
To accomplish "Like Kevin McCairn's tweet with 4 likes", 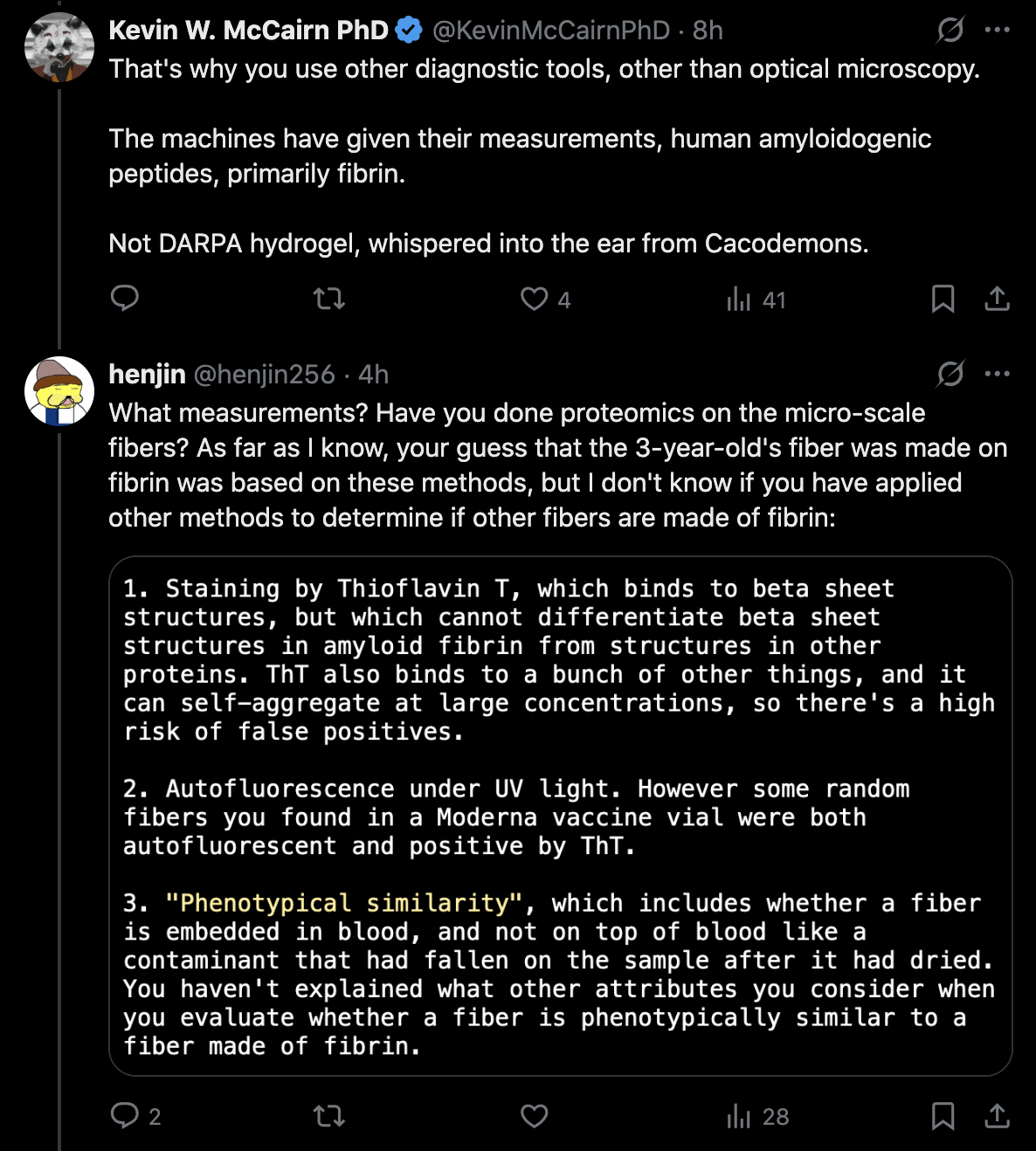I will (535, 300).
